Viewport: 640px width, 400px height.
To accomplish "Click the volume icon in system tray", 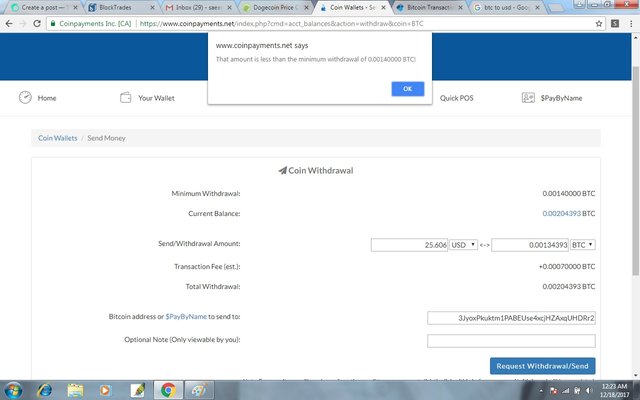I will pos(589,391).
